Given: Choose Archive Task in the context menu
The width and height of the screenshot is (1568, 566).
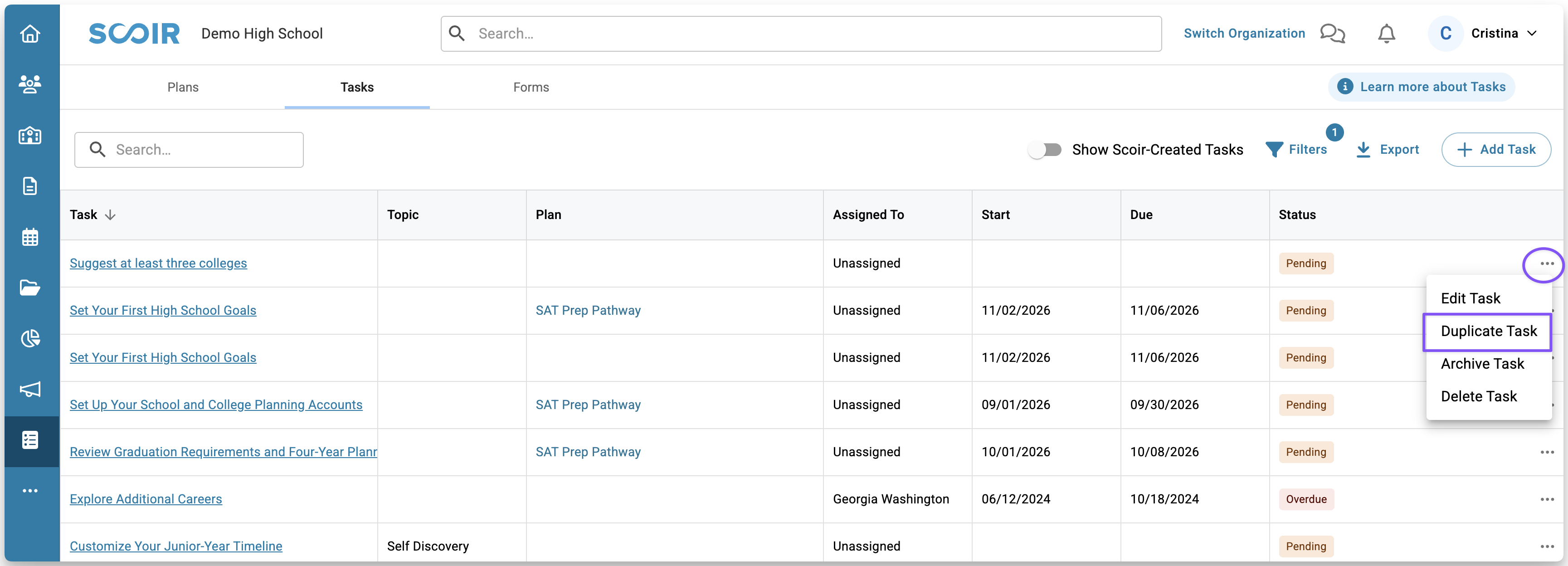Looking at the screenshot, I should coord(1481,364).
